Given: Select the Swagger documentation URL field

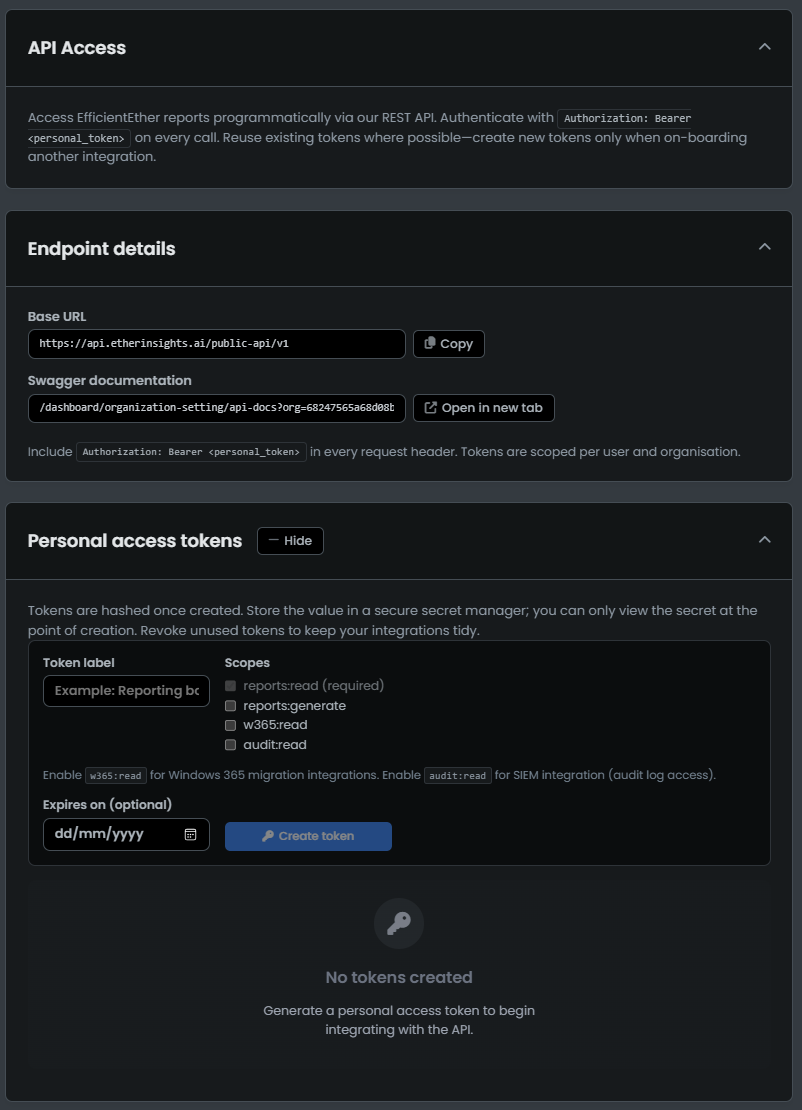Looking at the screenshot, I should click(x=217, y=408).
